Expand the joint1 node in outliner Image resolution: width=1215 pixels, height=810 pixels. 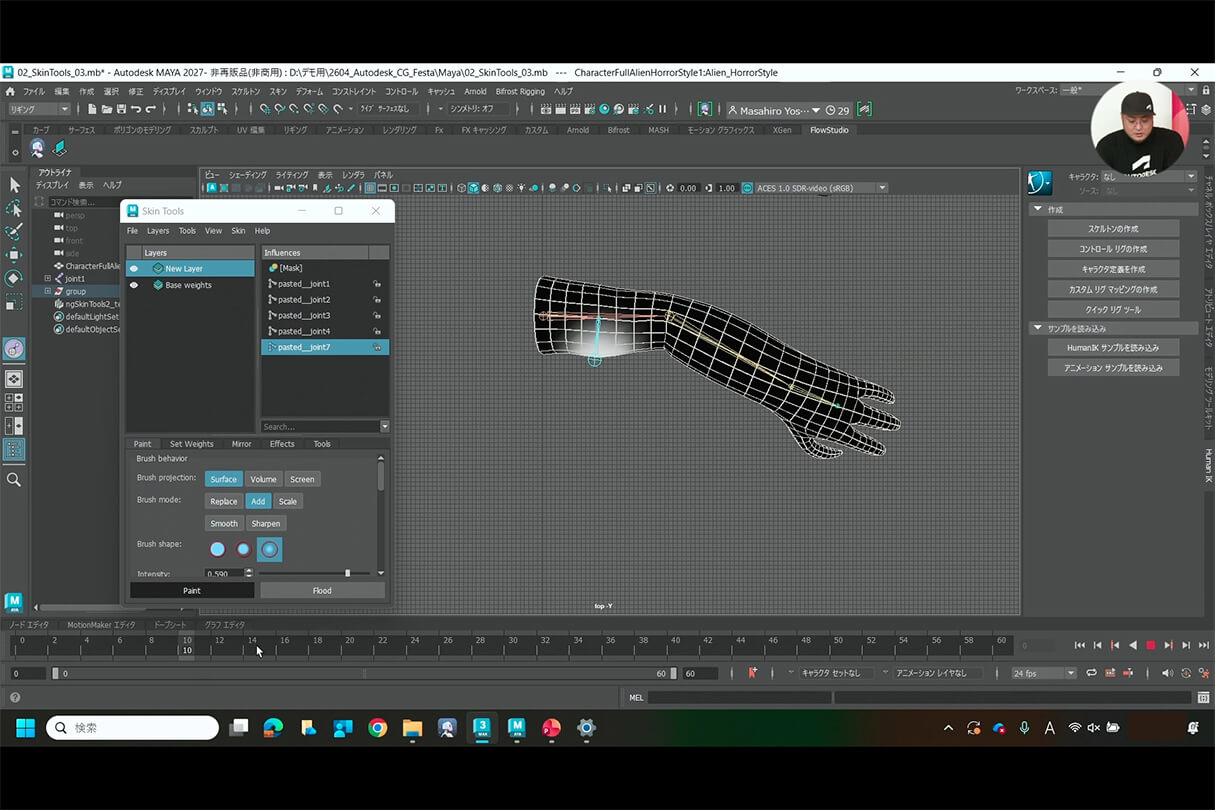[47, 279]
